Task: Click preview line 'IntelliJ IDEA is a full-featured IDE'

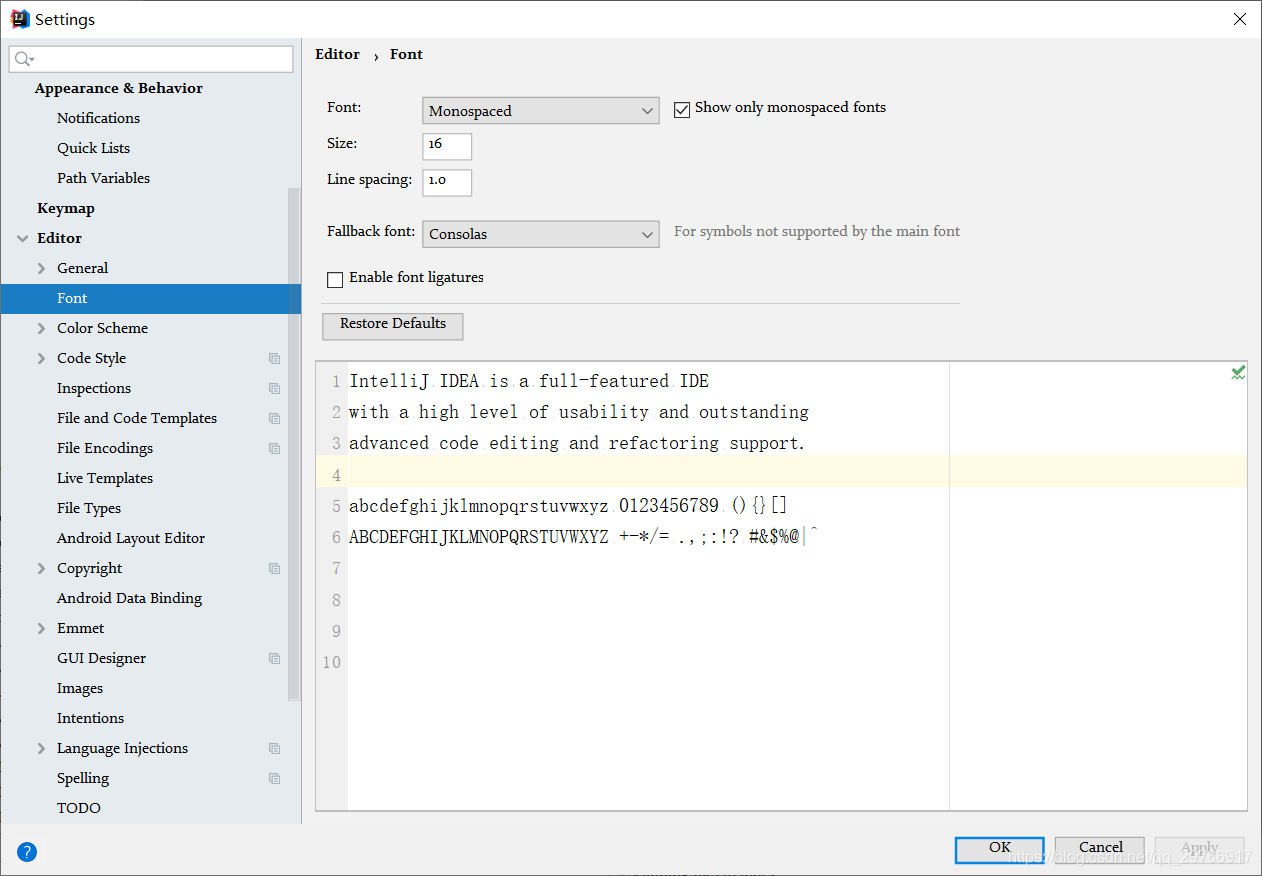Action: coord(529,381)
